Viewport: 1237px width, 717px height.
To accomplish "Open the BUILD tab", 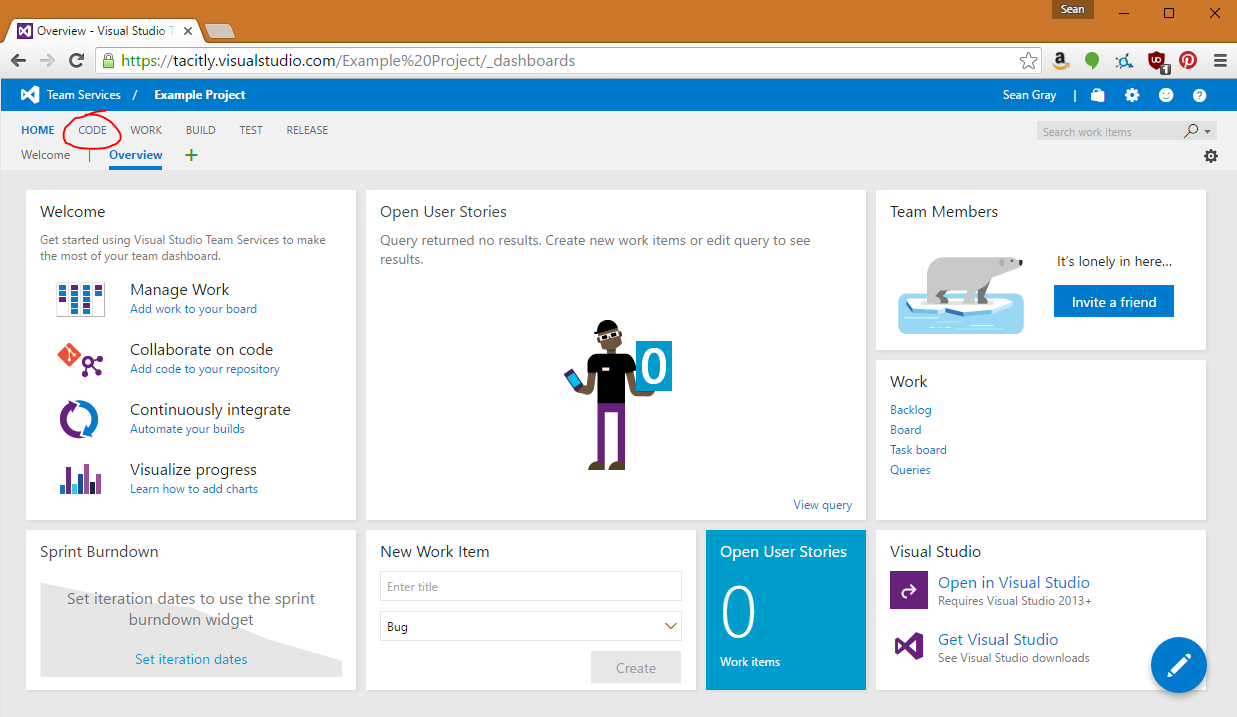I will point(200,130).
